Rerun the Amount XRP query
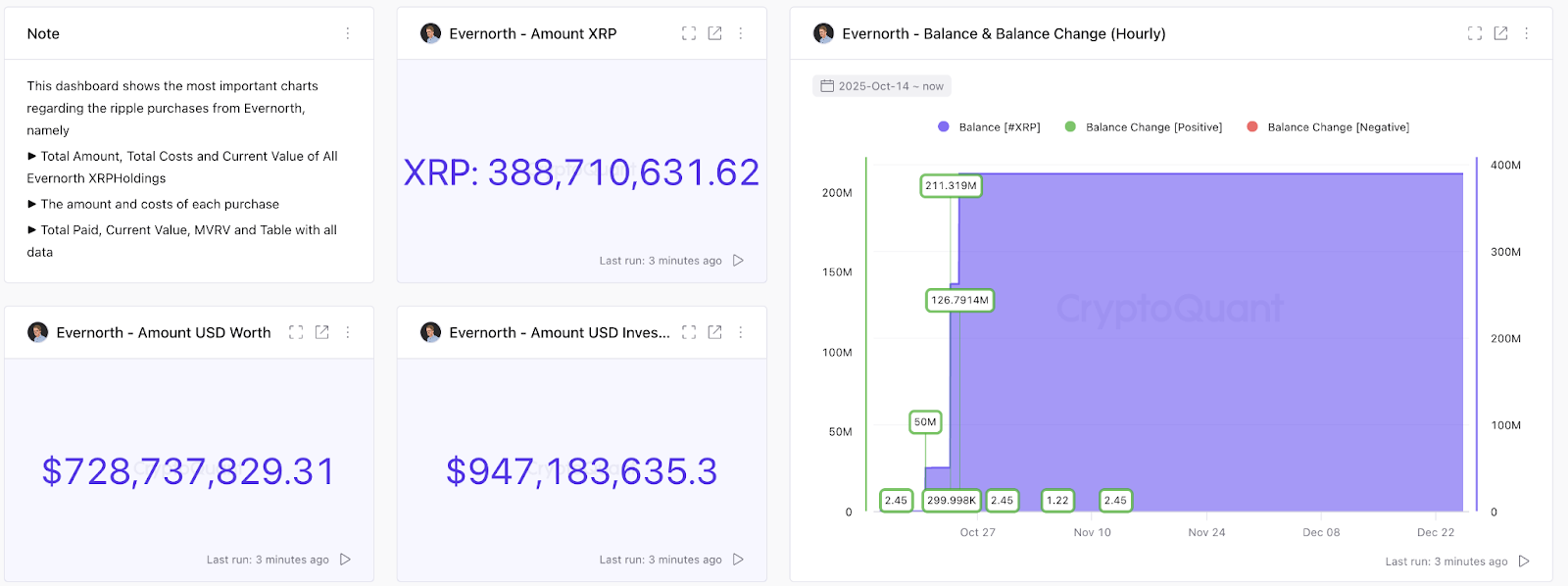This screenshot has height=586, width=1568. click(x=738, y=261)
